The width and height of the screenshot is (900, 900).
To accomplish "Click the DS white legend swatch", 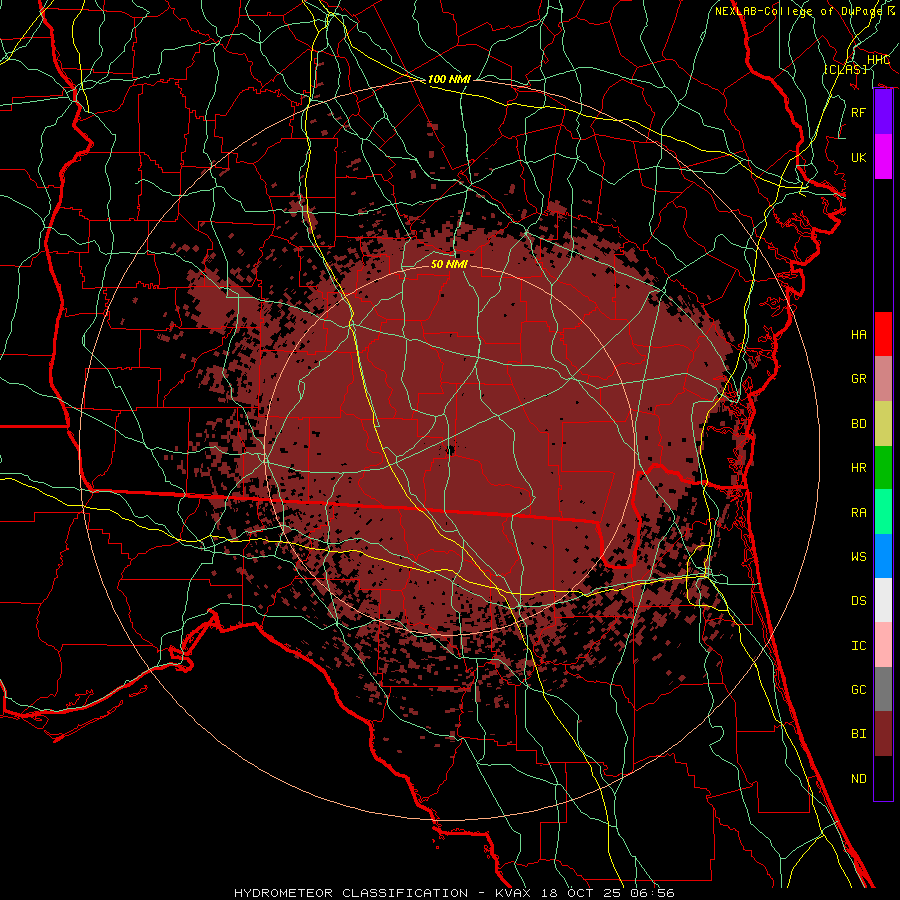I will click(x=883, y=600).
